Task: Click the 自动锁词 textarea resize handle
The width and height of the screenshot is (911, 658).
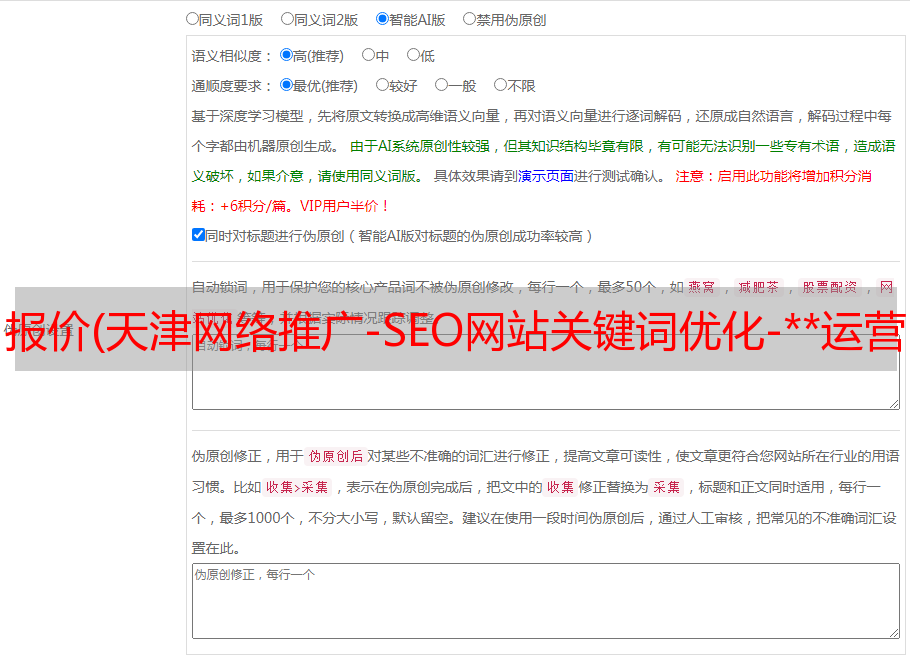Action: 893,403
